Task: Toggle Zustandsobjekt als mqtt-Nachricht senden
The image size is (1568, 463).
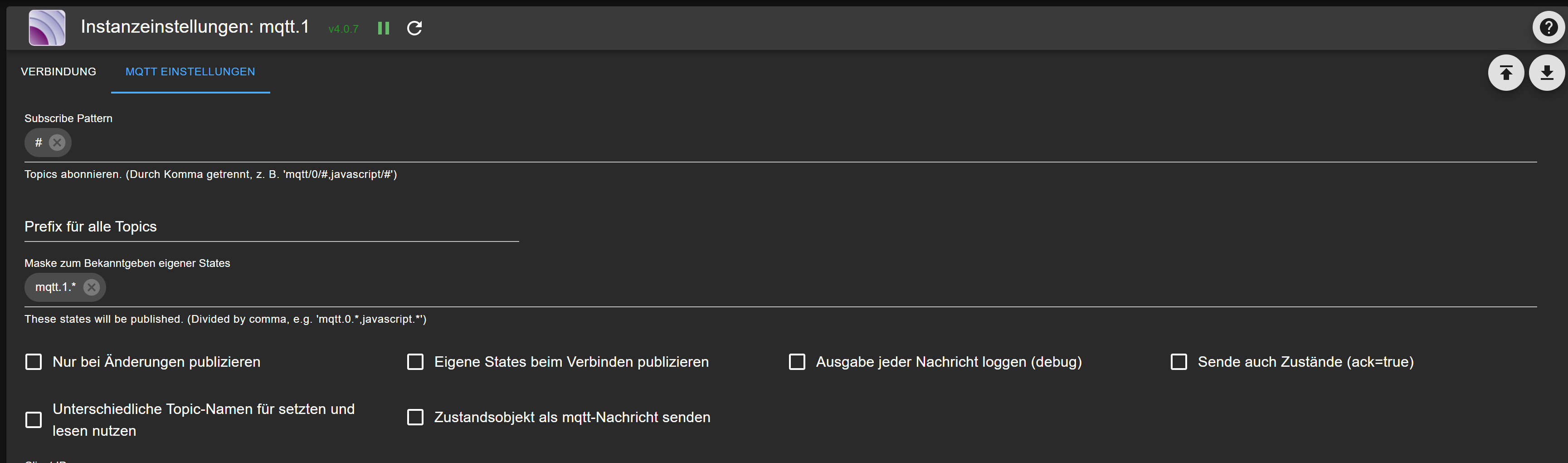Action: point(415,417)
